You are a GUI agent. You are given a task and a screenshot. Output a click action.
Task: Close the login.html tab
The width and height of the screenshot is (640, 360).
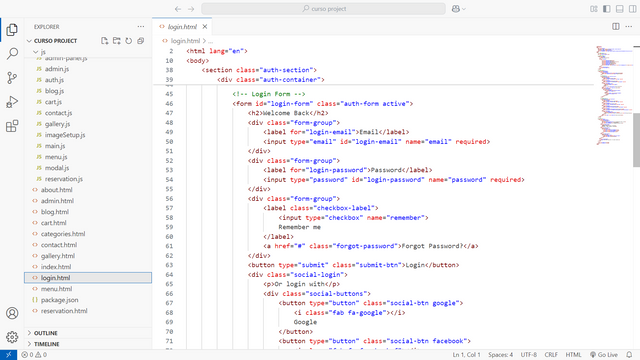205,27
